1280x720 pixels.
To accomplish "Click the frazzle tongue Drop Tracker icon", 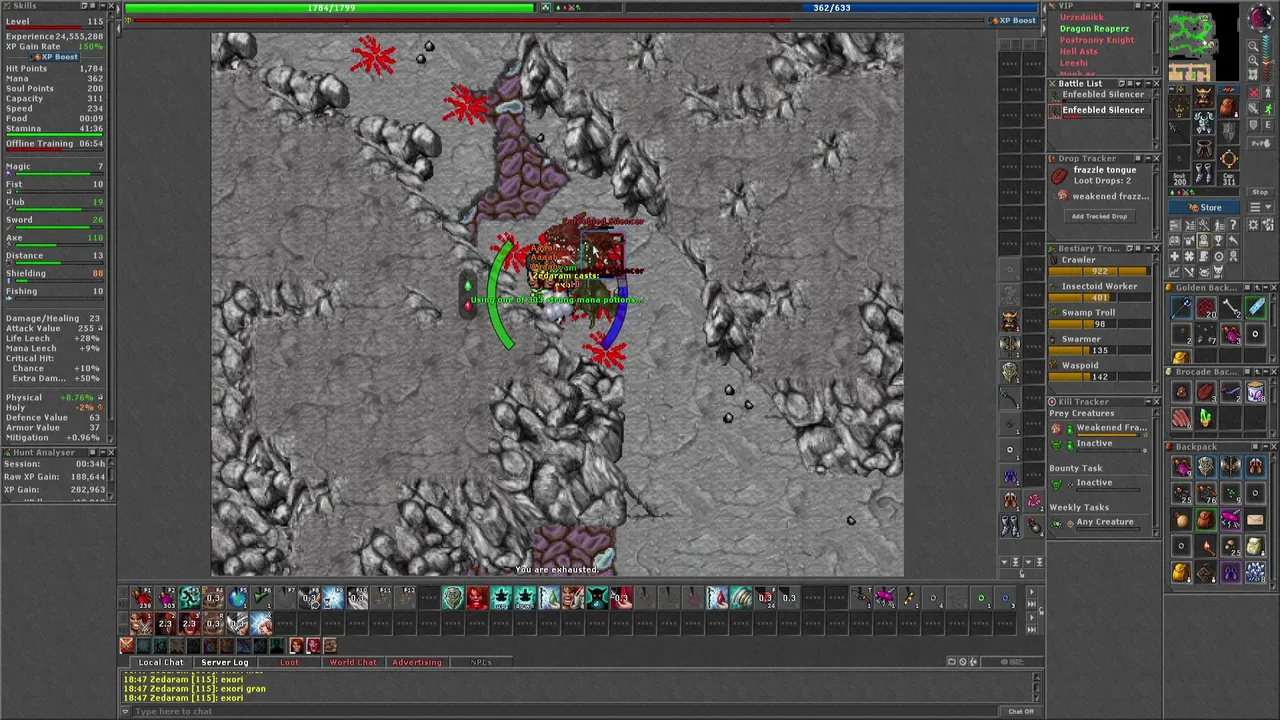I will 1060,176.
